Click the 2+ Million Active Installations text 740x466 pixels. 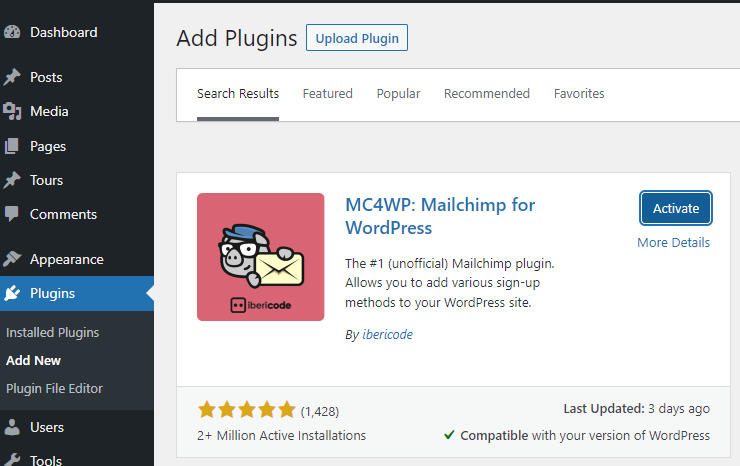[x=281, y=435]
